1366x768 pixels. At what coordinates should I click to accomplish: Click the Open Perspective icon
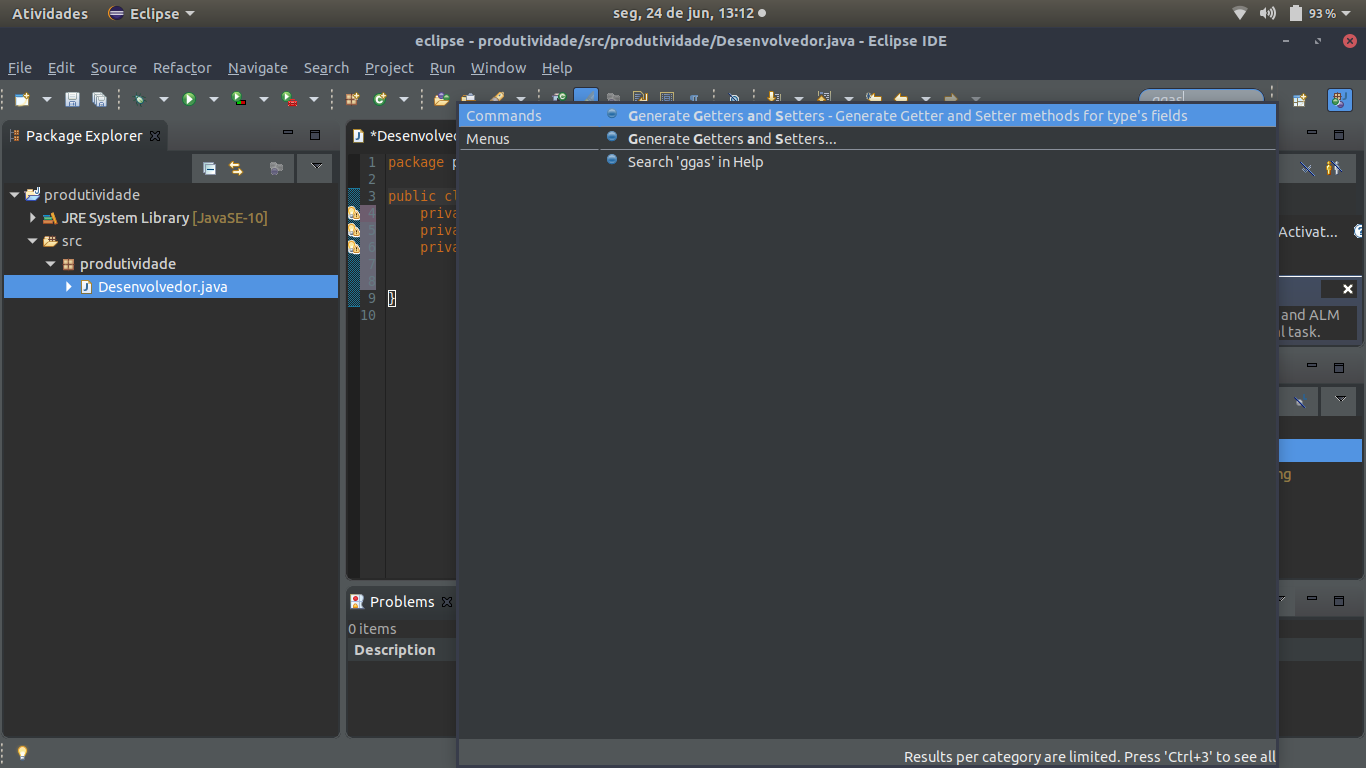[1299, 100]
